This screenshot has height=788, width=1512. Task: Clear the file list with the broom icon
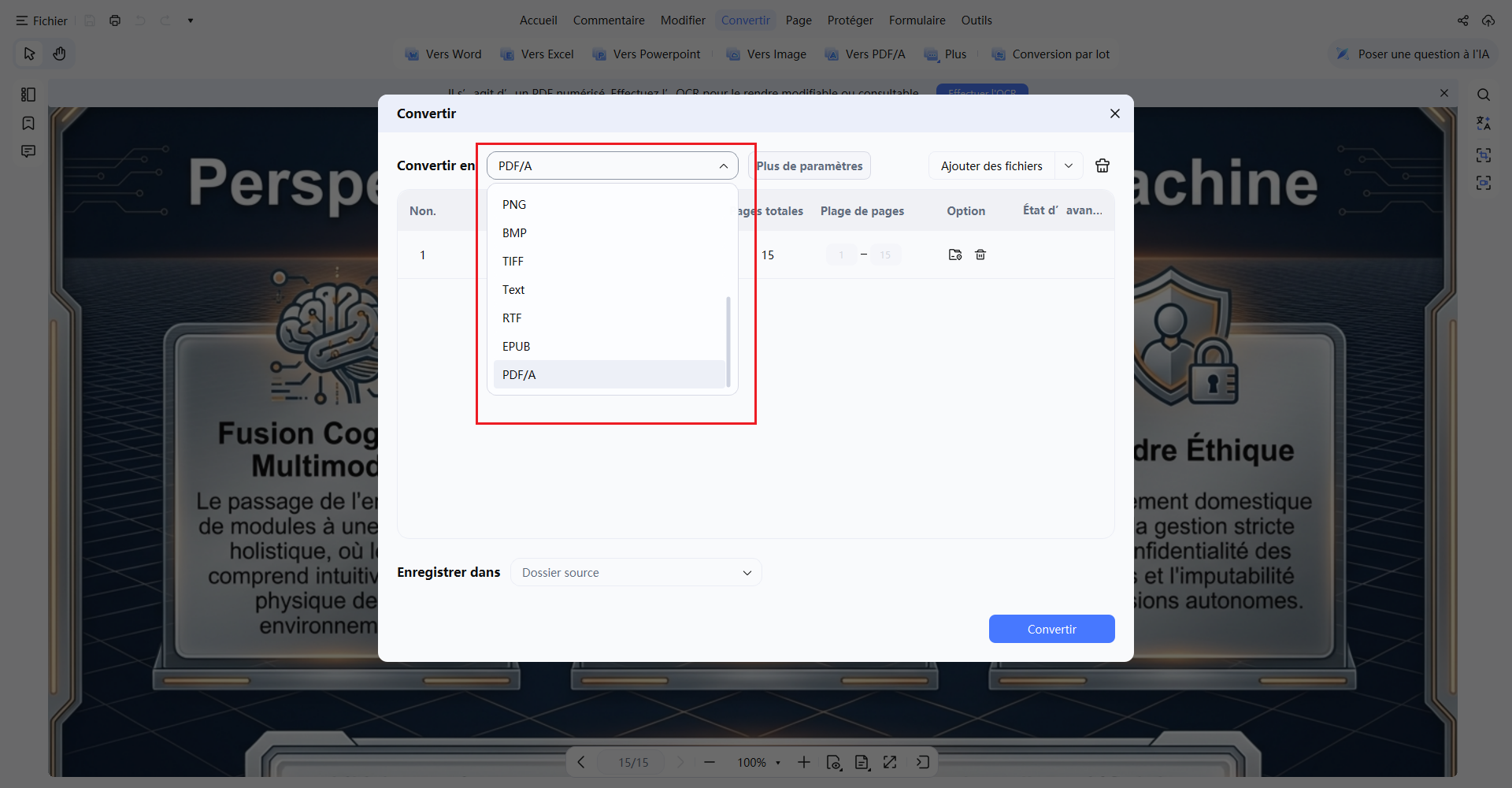1102,165
